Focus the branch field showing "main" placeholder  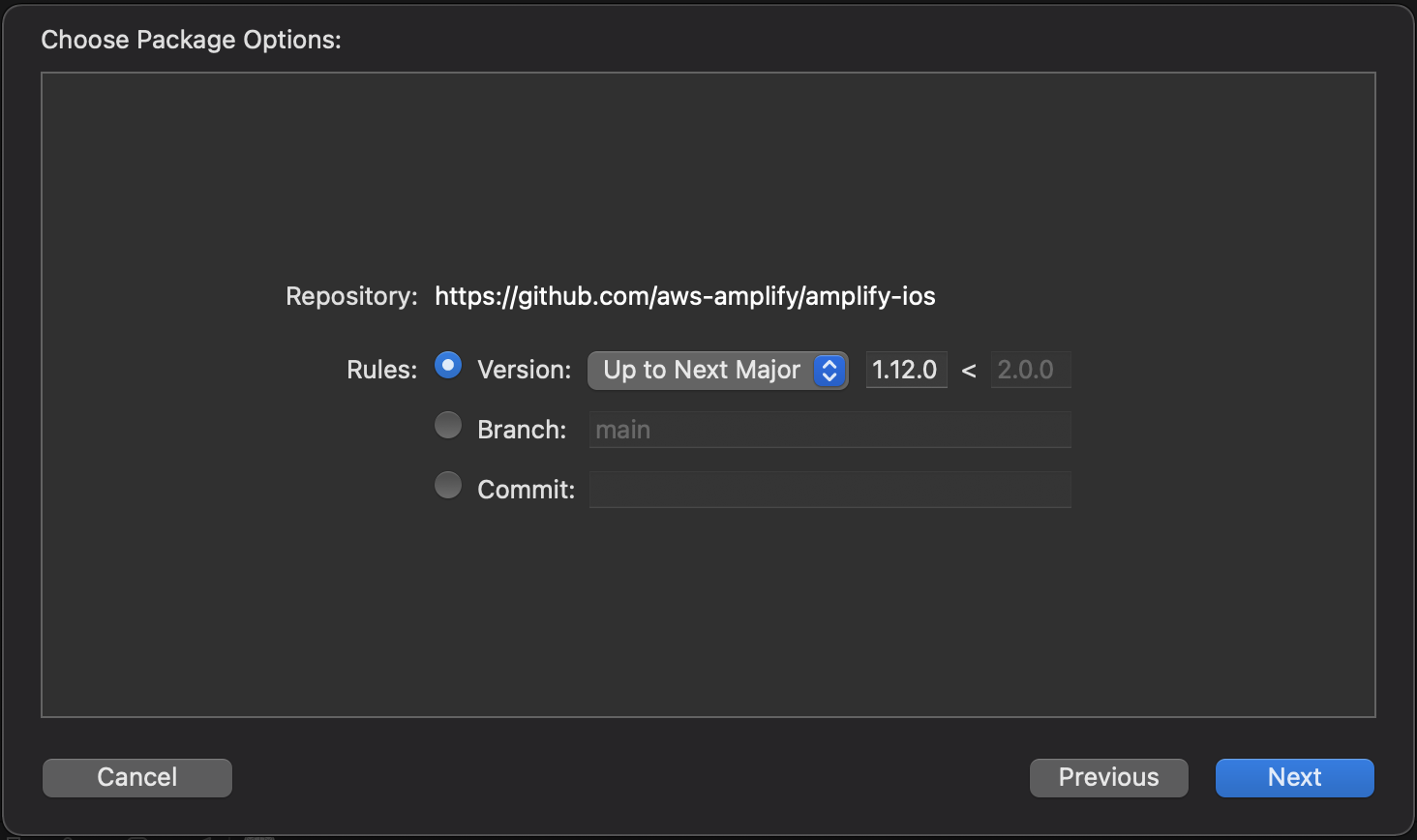click(829, 430)
